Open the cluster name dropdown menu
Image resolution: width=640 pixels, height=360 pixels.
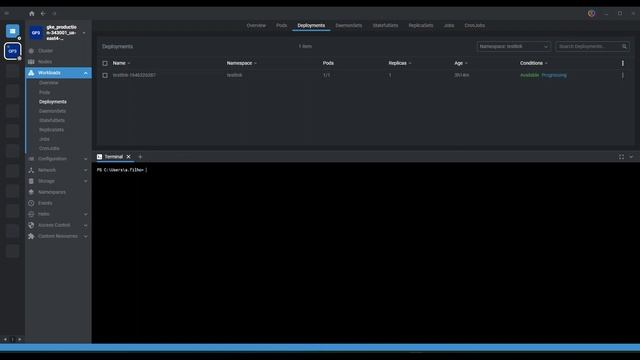(84, 33)
